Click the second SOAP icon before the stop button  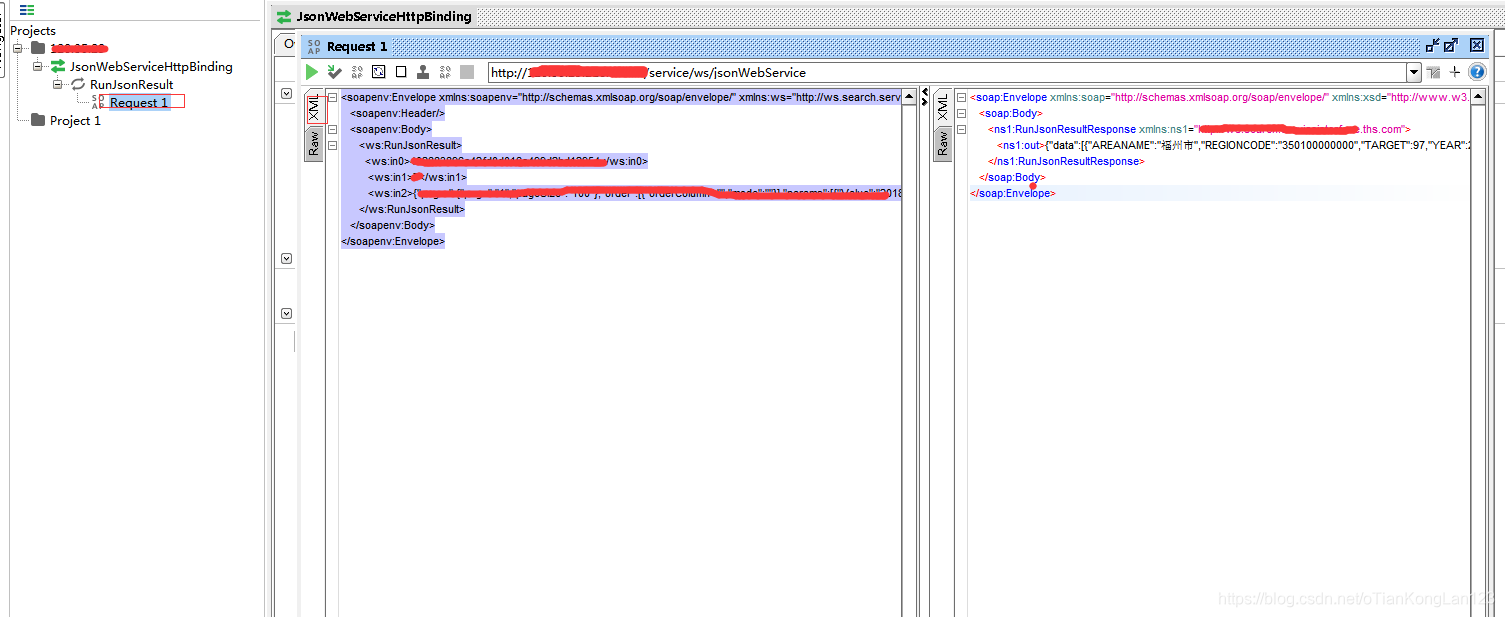(445, 72)
